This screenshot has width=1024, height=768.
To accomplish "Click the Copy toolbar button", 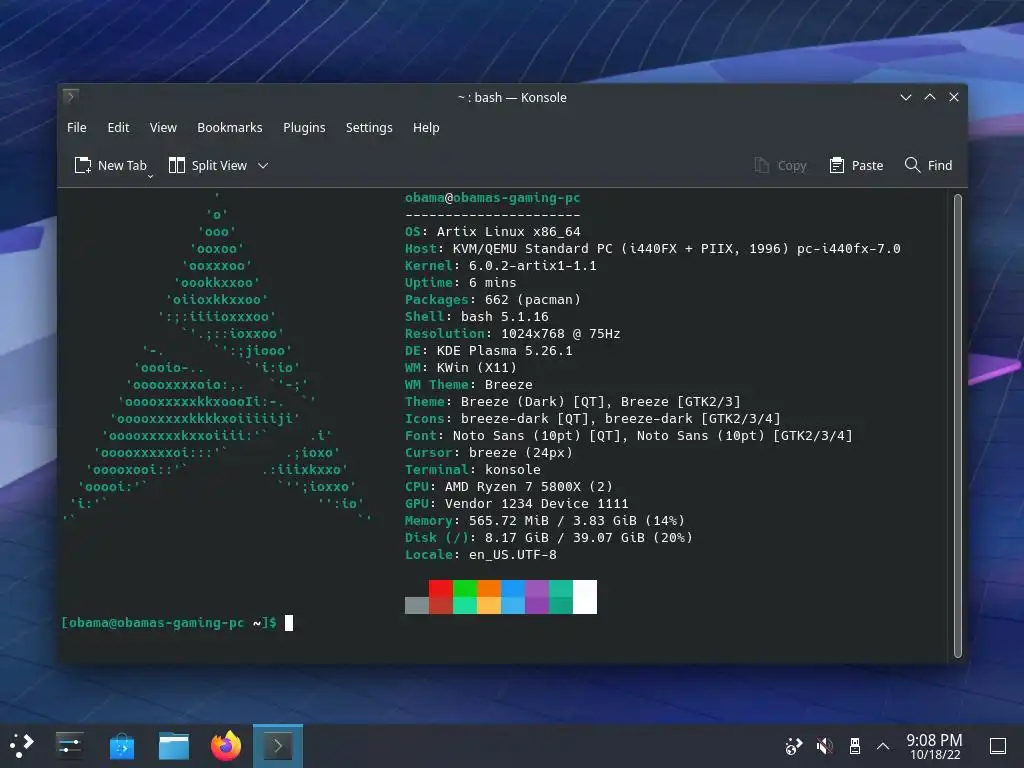I will [x=780, y=165].
